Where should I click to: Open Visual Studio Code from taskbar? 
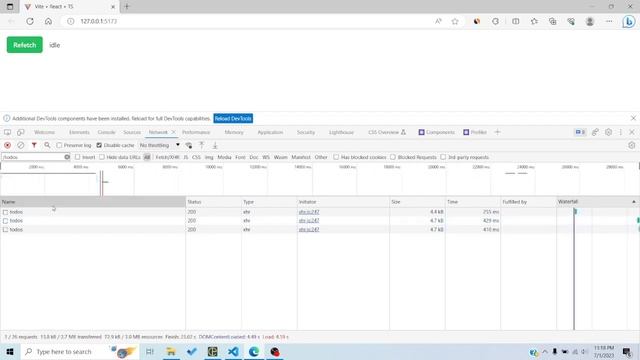tap(233, 351)
